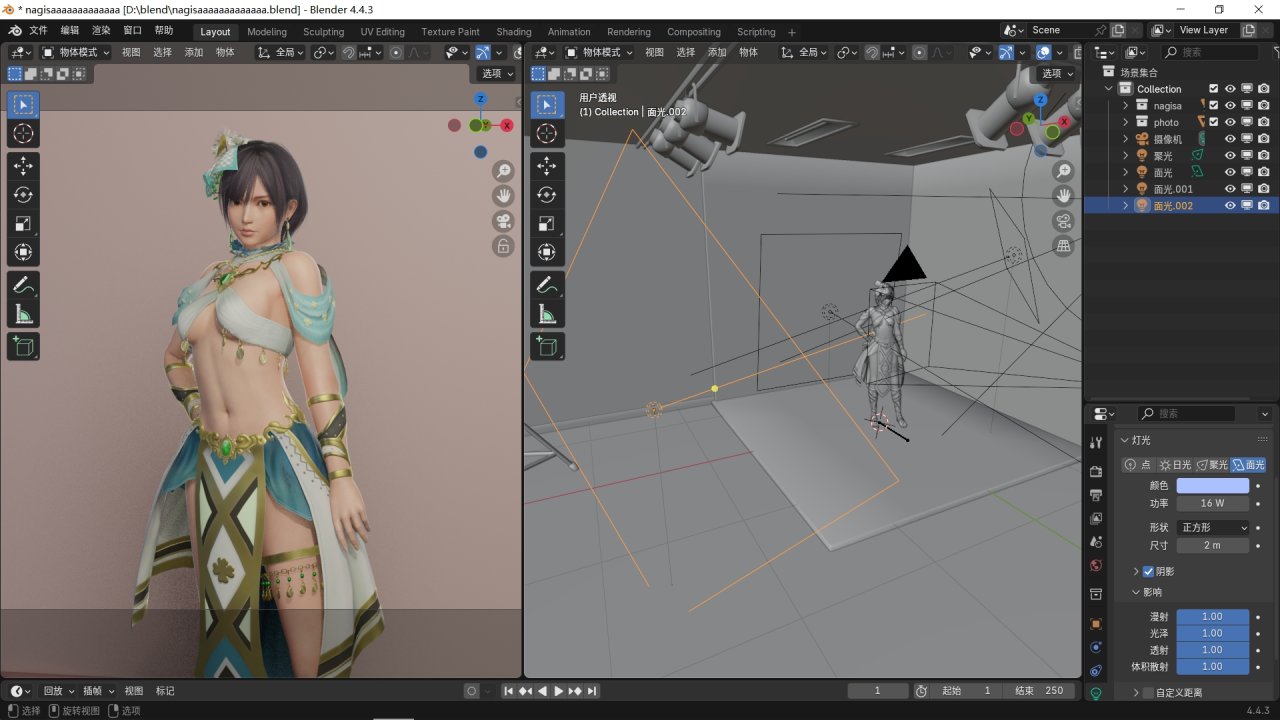Open the 渲染 menu
1280x720 pixels.
101,31
